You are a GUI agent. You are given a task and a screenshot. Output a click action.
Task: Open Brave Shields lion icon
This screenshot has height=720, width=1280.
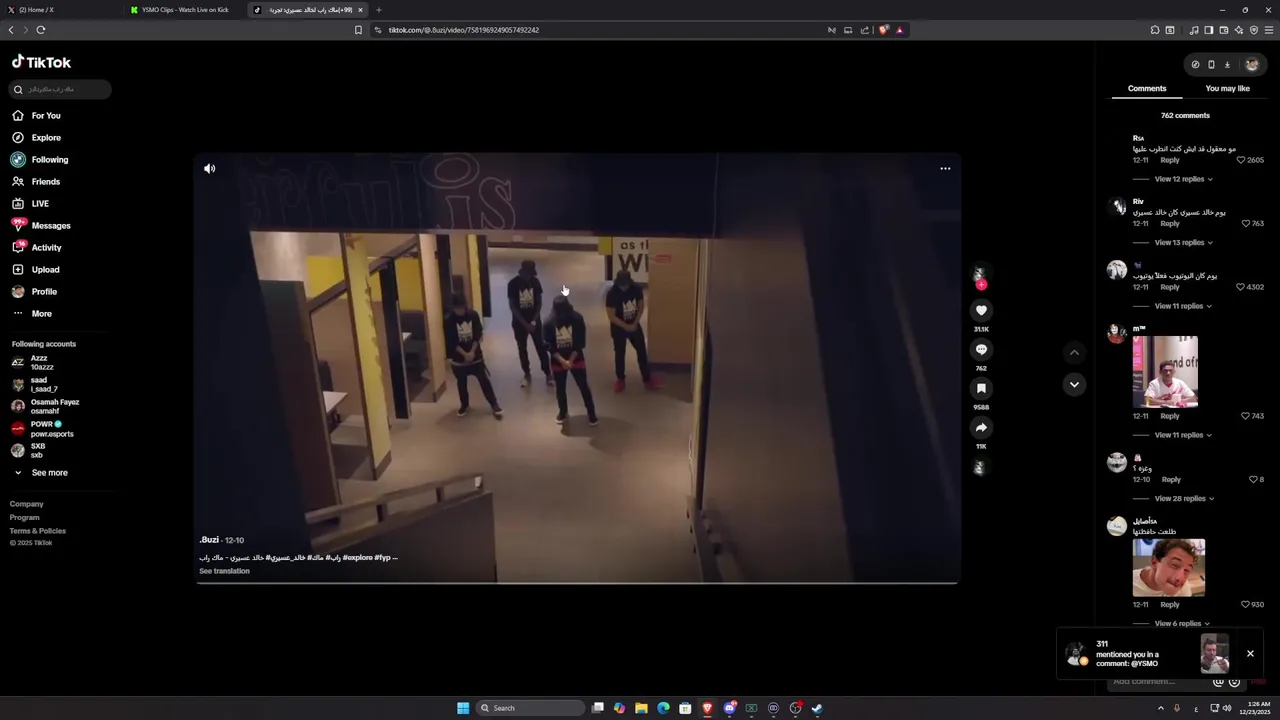(883, 30)
